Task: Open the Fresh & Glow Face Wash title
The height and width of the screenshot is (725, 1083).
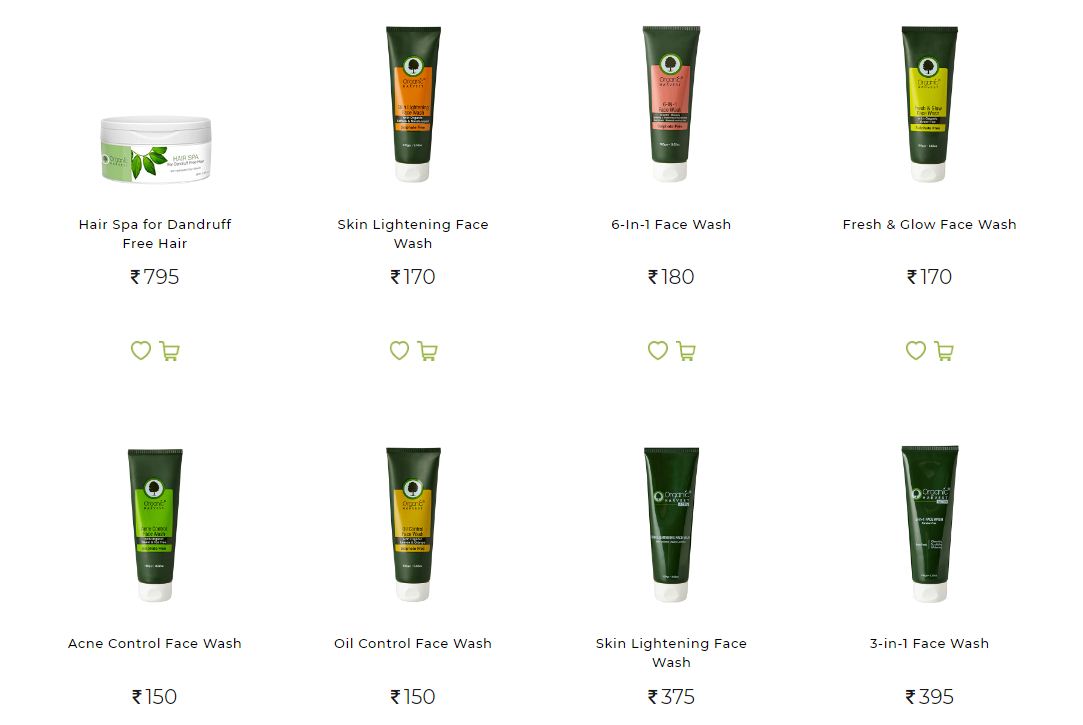Action: [x=930, y=224]
